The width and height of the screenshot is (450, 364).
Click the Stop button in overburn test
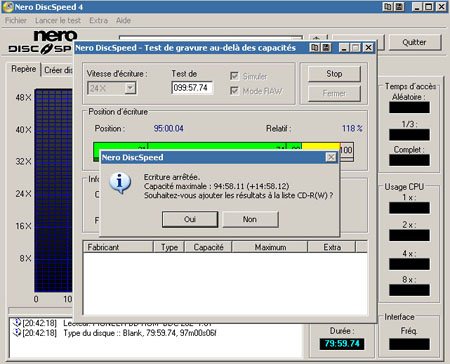334,74
